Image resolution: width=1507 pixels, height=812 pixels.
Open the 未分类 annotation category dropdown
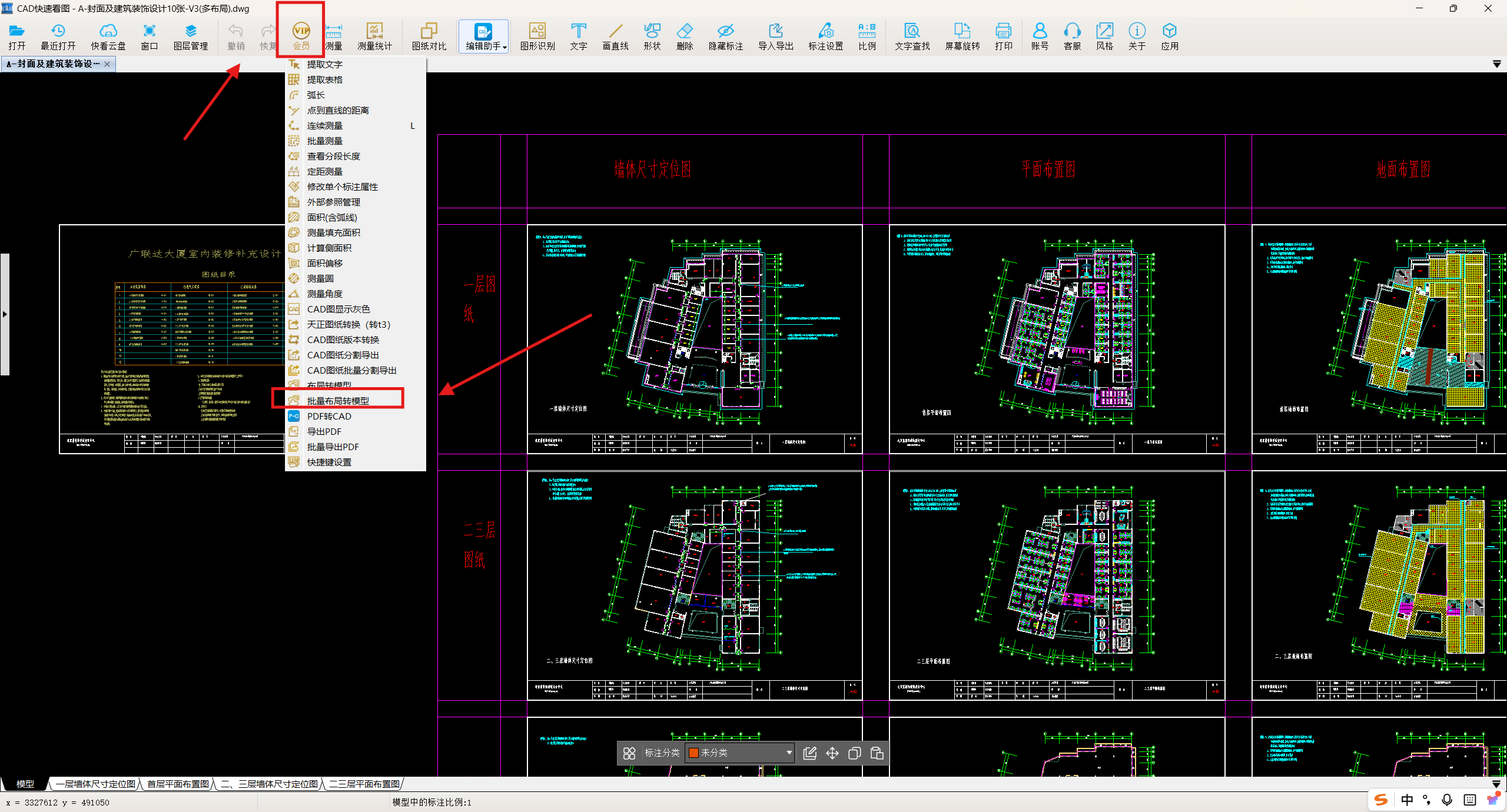[740, 753]
